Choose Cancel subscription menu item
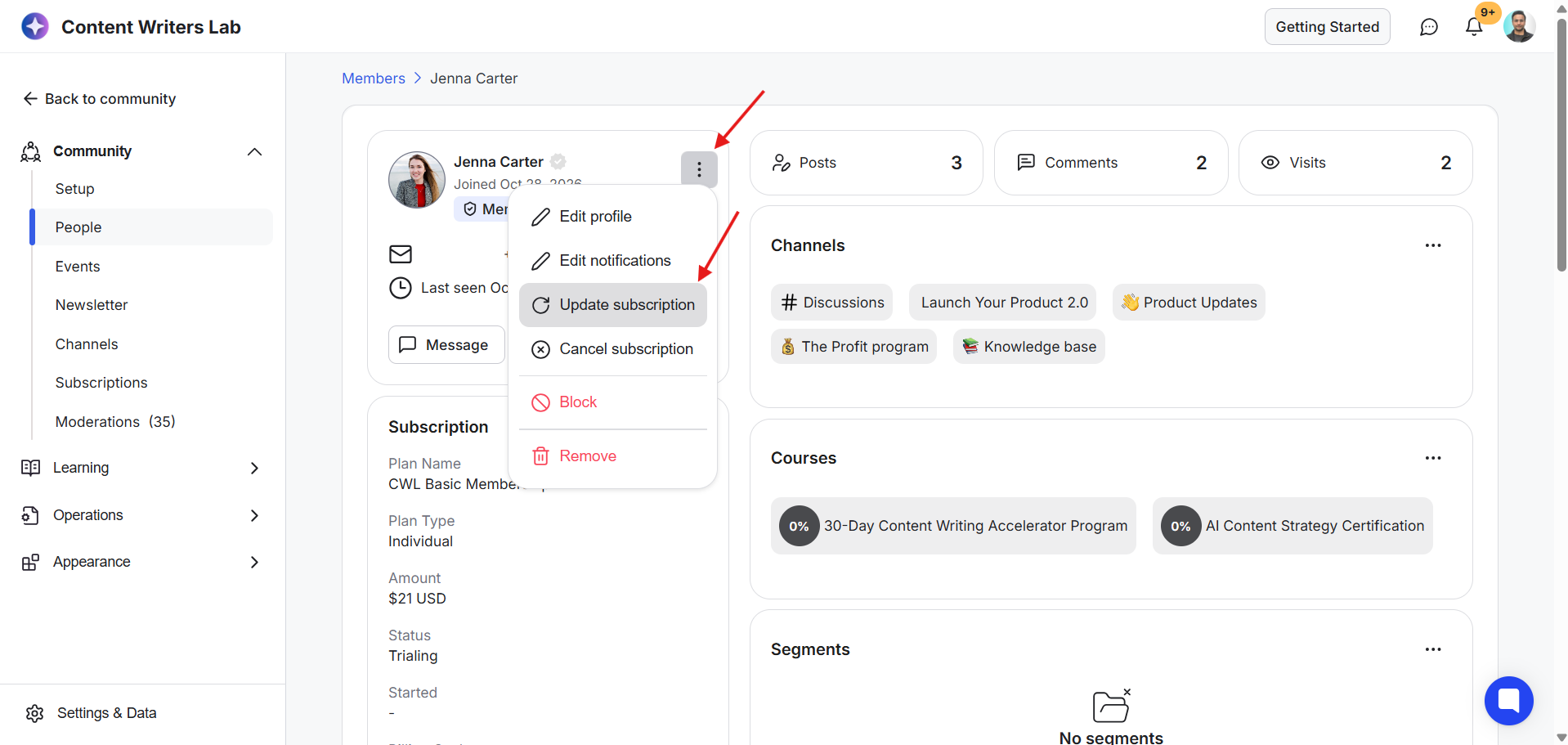Screen dimensions: 1568x745 [x=612, y=349]
